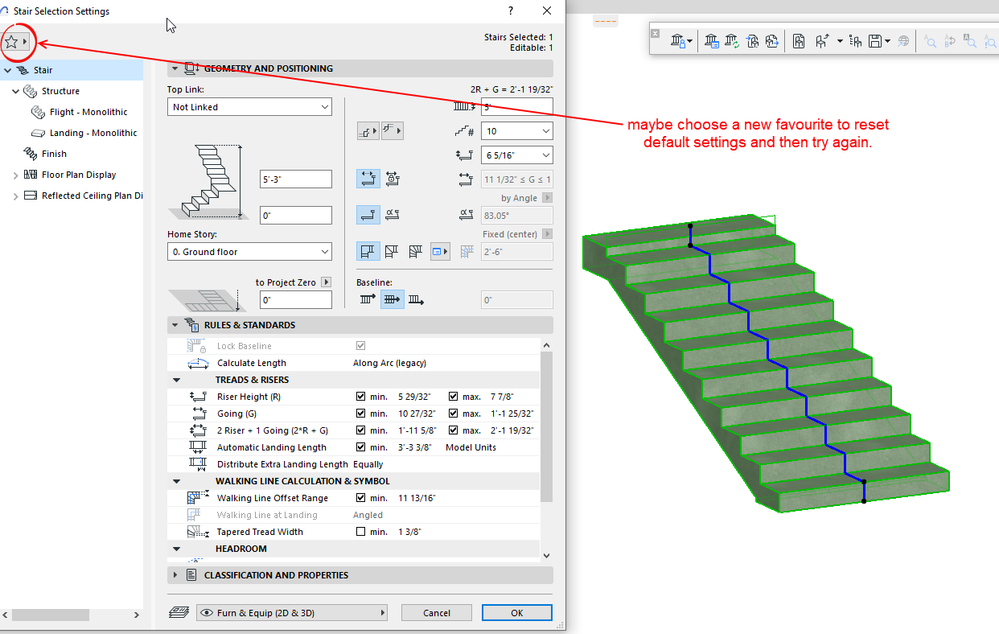Click the chair list icon in toolbar

856,41
